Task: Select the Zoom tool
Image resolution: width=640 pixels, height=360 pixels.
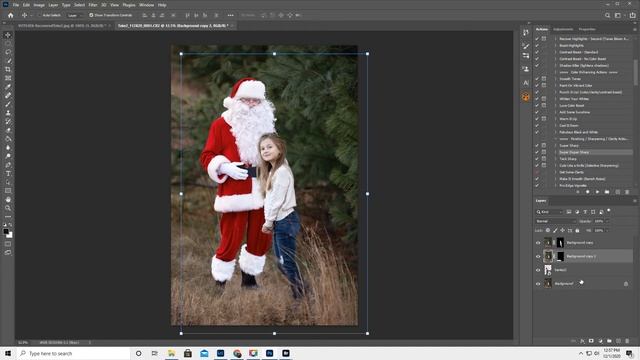Action: [x=8, y=208]
